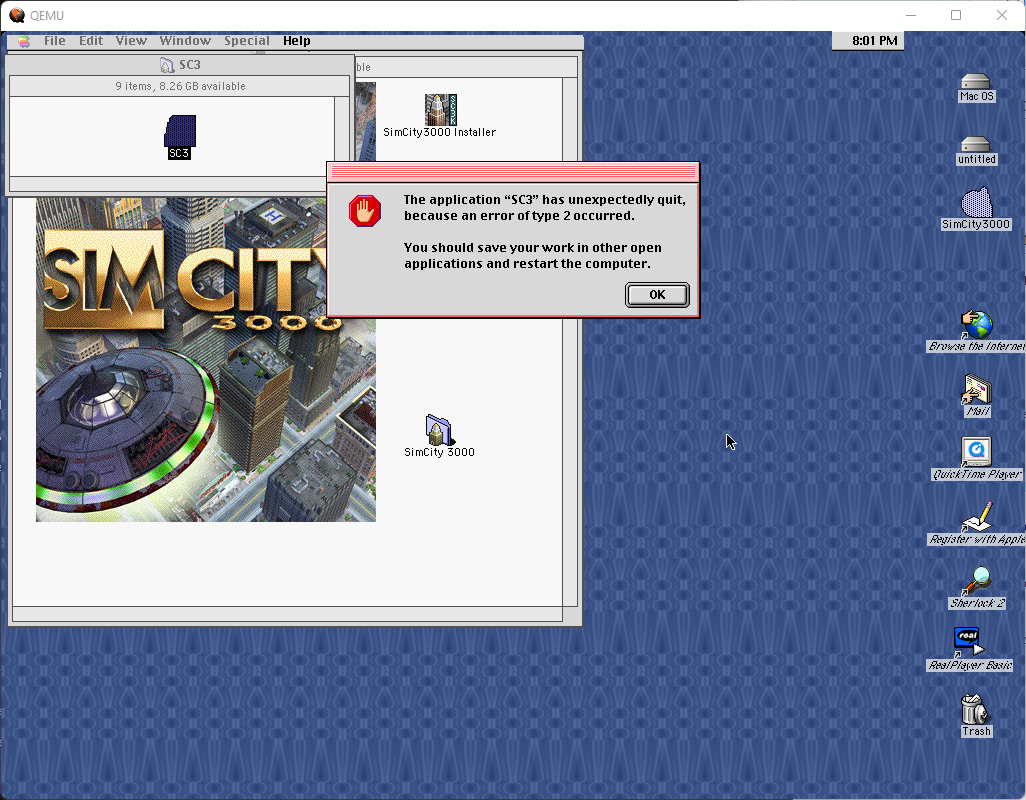The image size is (1026, 800).
Task: Click OK in the error dialog
Action: 657,294
